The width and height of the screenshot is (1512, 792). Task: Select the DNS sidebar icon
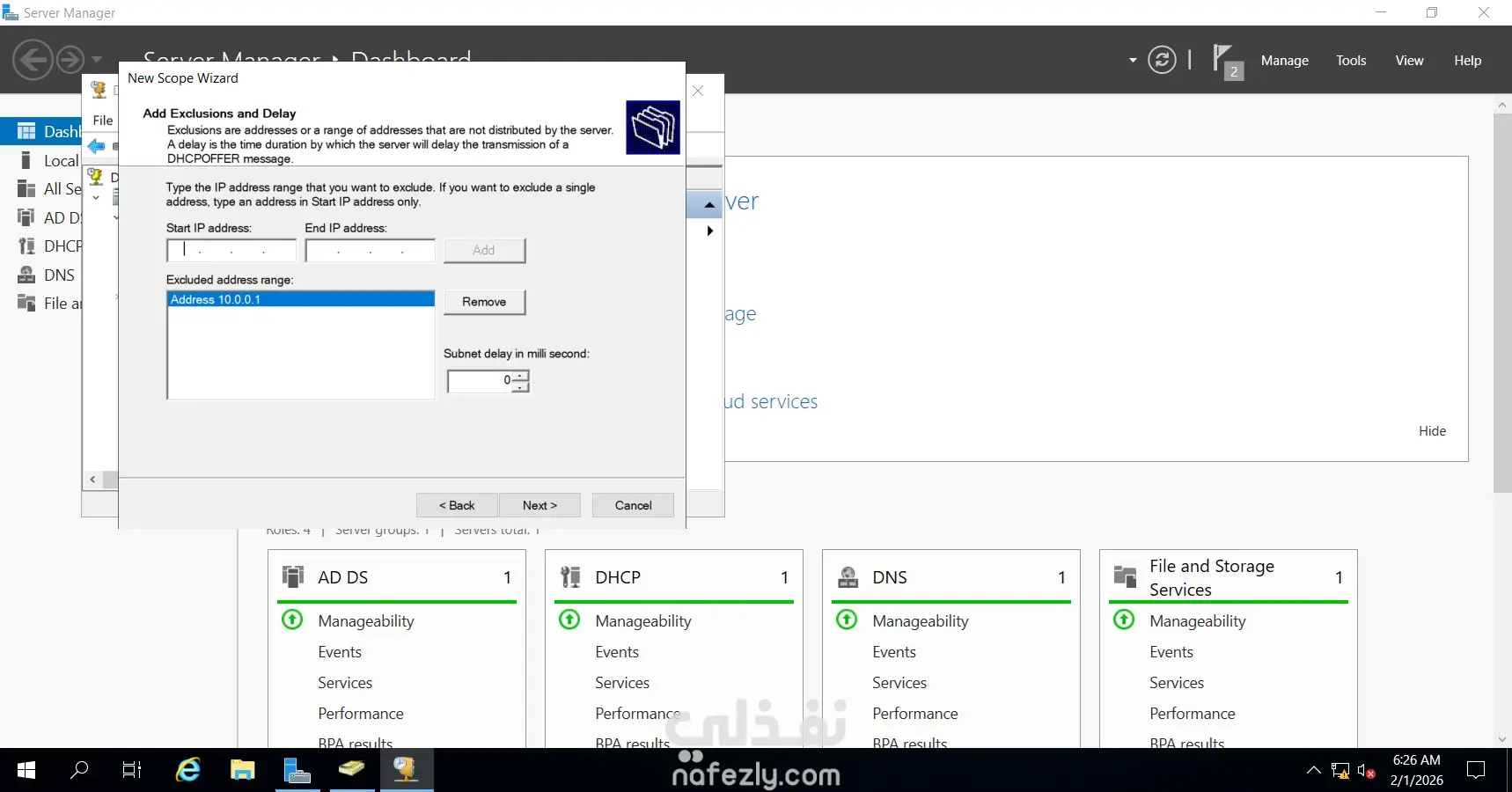[26, 275]
